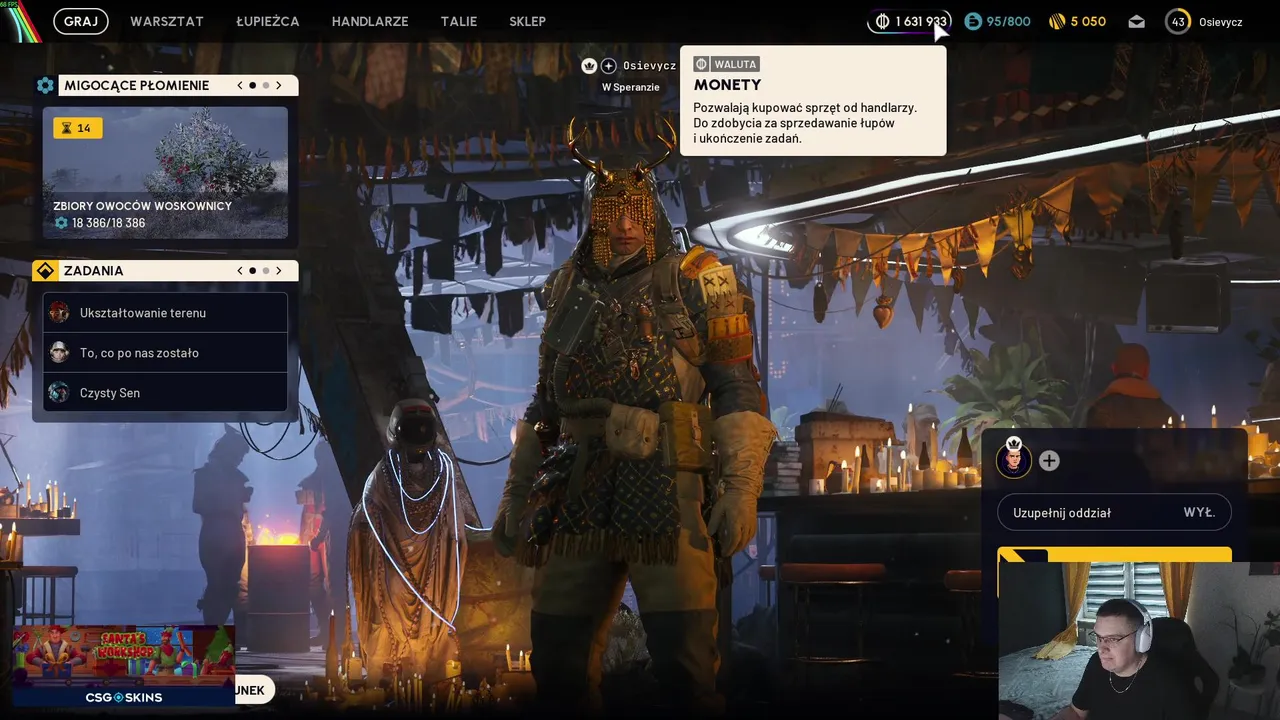
Task: Open the TALIE tab
Action: (459, 21)
